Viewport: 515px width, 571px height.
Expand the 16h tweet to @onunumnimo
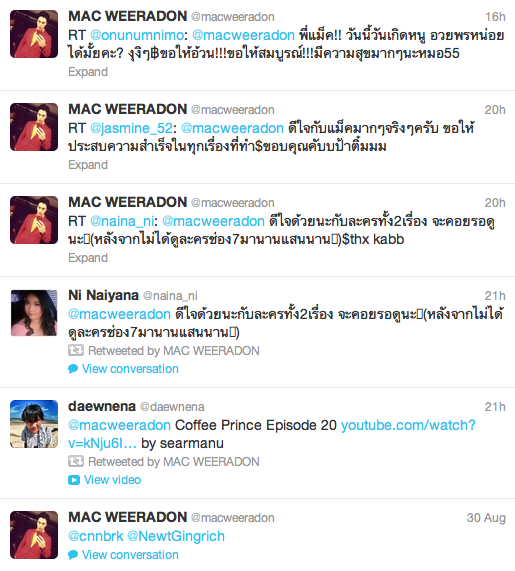(88, 72)
